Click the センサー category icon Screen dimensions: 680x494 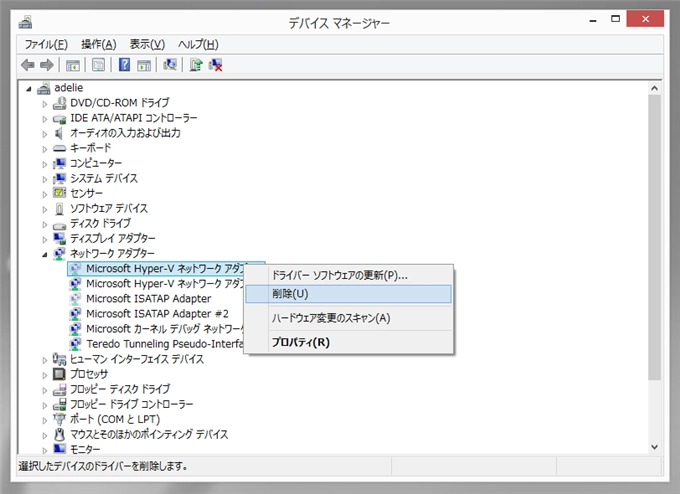(59, 193)
